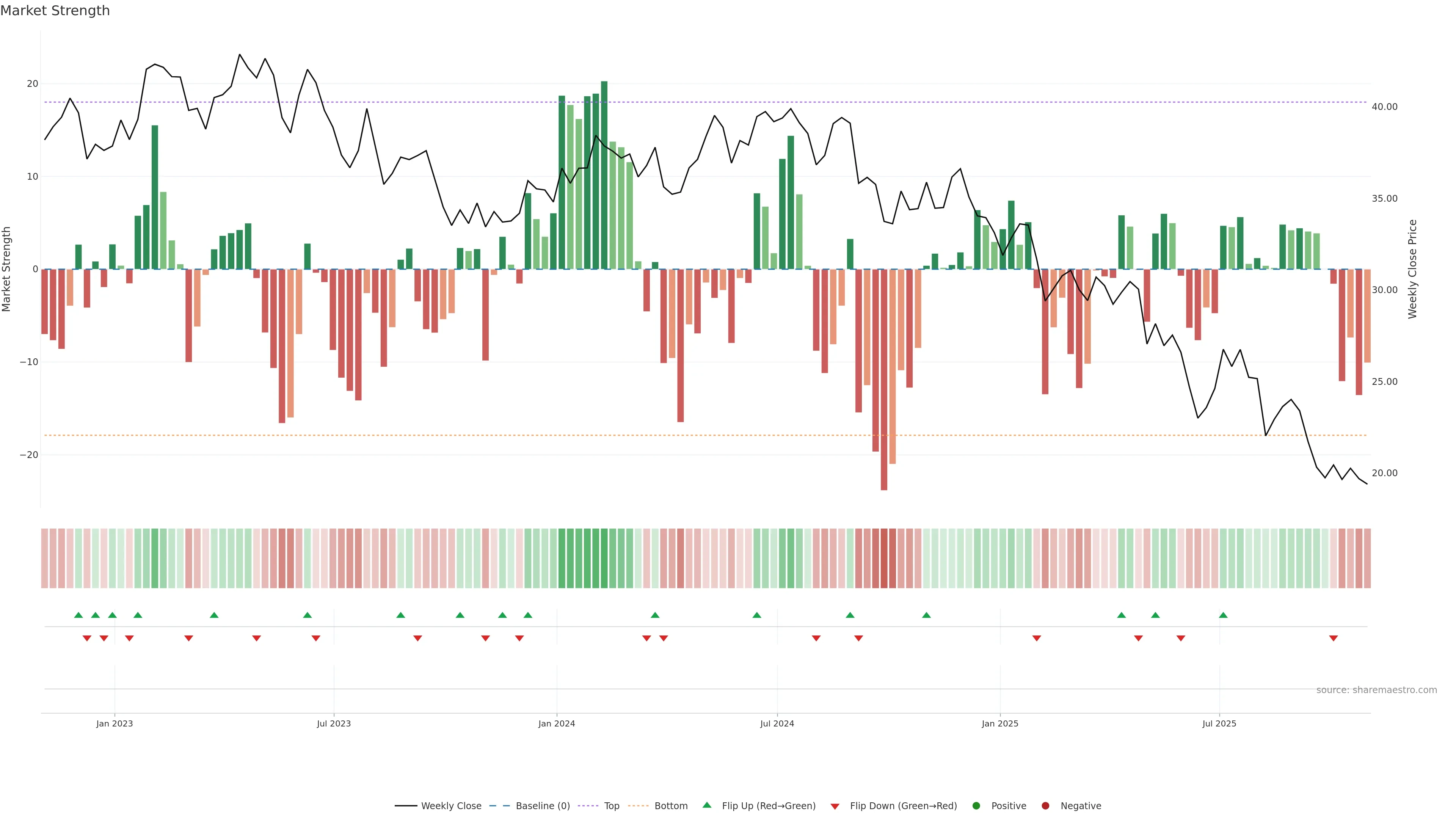Screen dimensions: 1456x819
Task: Click the Bottom legend line swatch
Action: coord(638,805)
